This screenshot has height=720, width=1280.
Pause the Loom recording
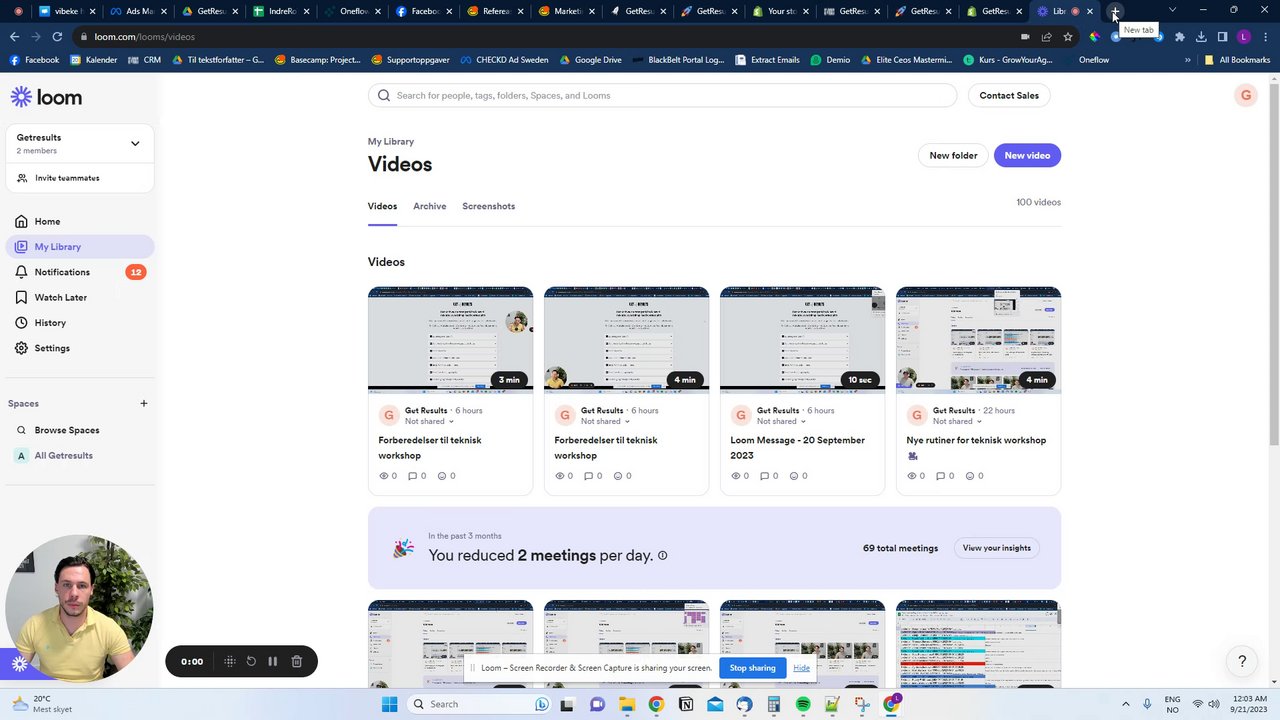click(x=272, y=661)
